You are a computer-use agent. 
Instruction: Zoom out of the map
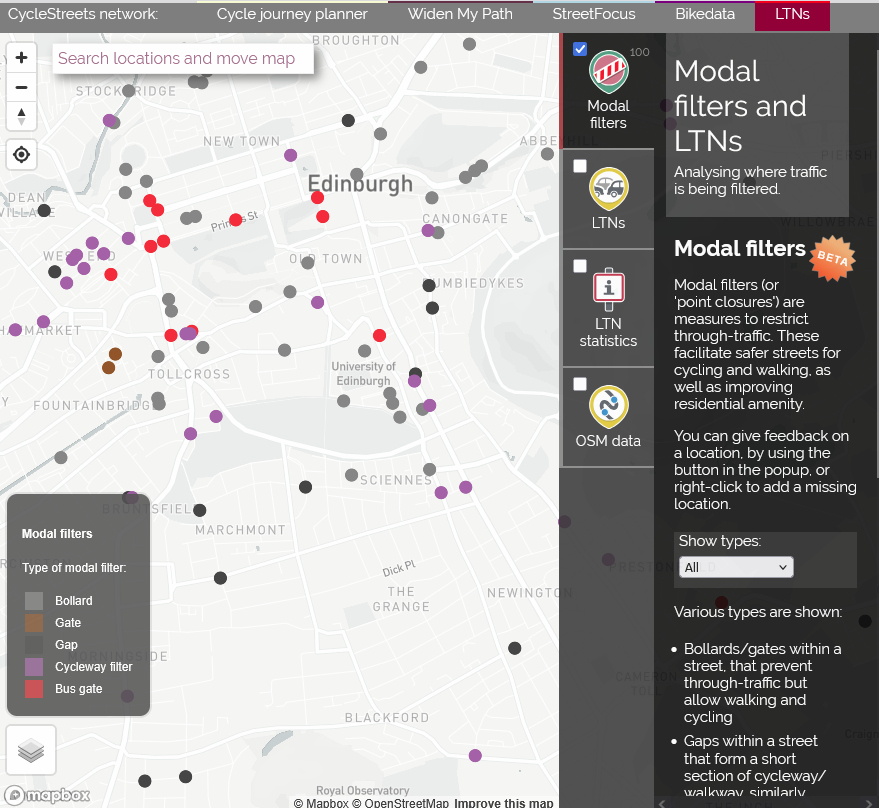[x=21, y=87]
